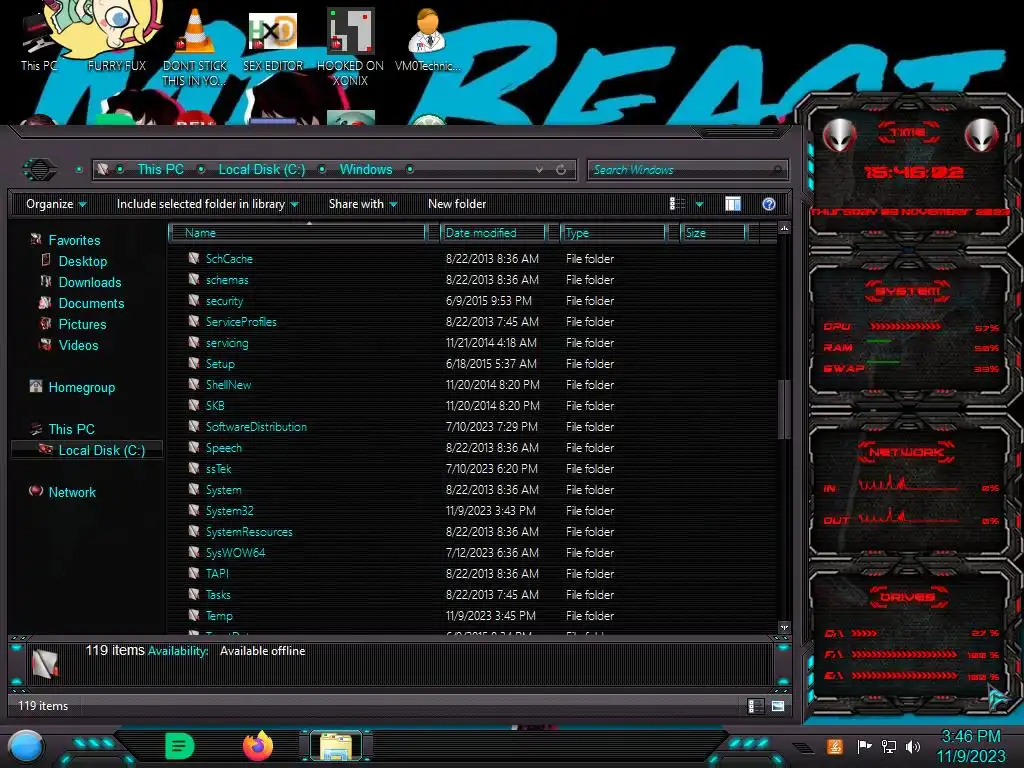Refresh the Windows folder address bar
The width and height of the screenshot is (1024, 768).
[x=561, y=170]
